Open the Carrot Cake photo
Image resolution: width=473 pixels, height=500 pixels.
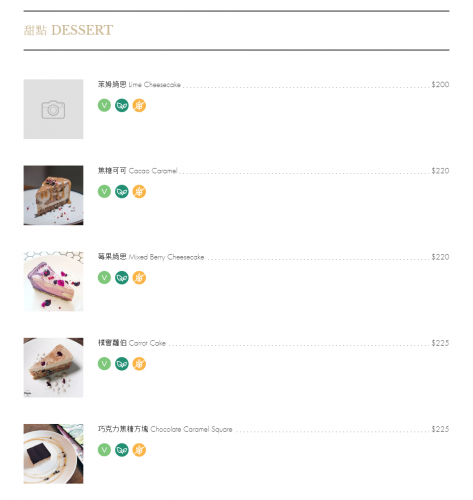point(53,368)
